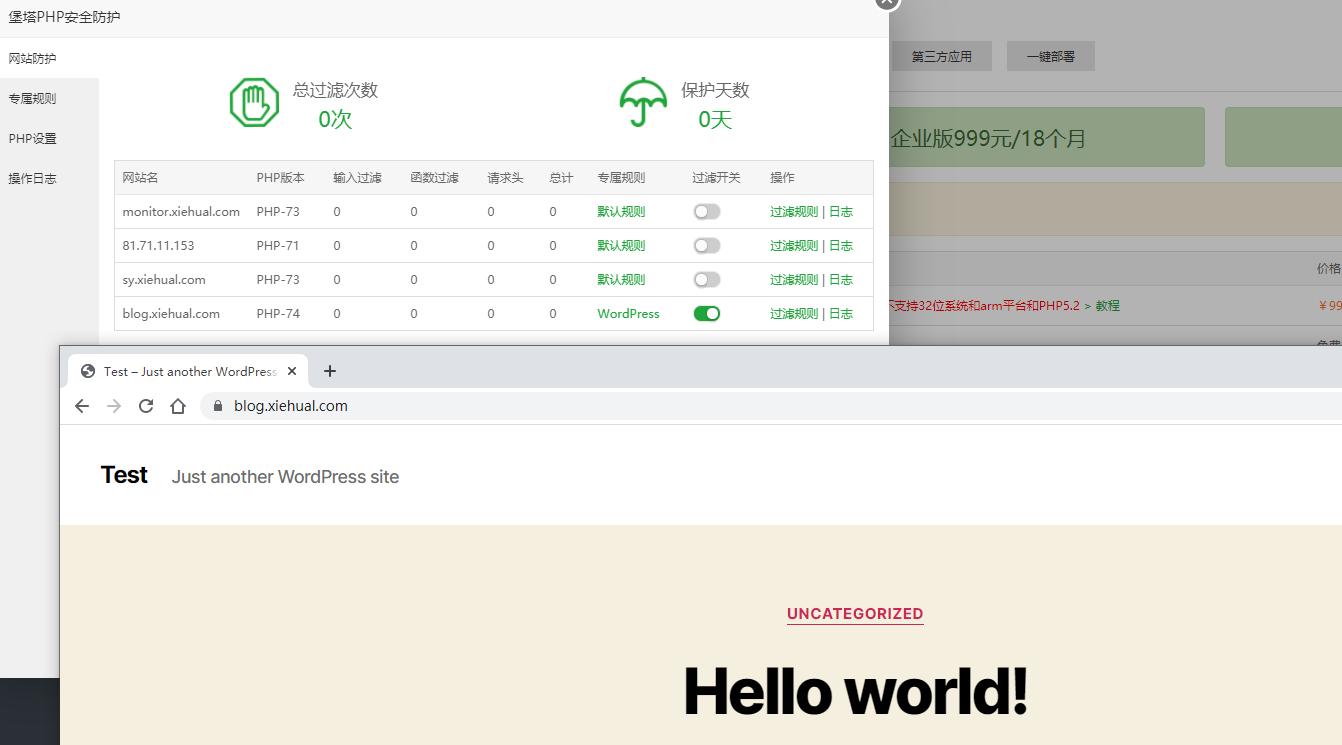Click the browser home icon

pyautogui.click(x=178, y=406)
